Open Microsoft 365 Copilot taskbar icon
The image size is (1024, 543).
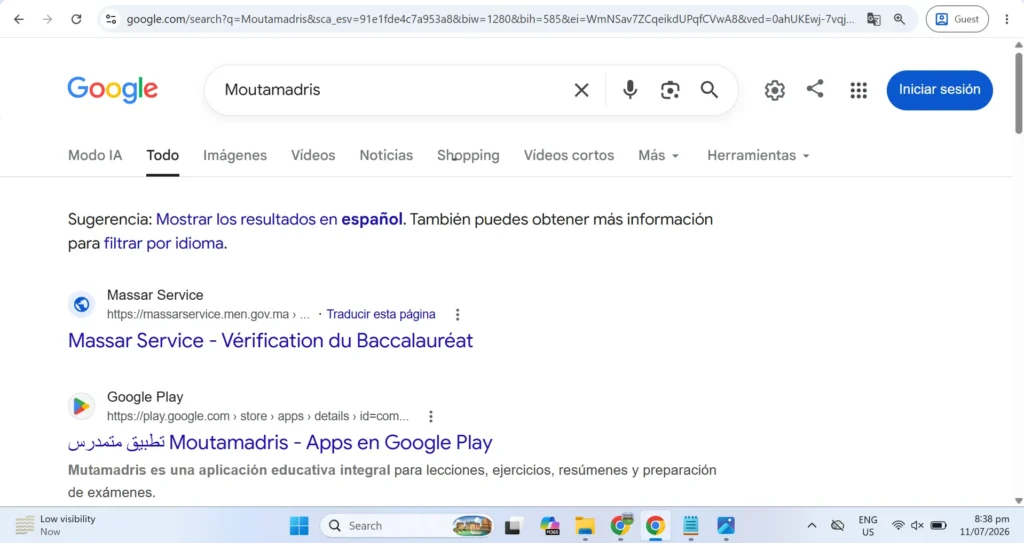click(549, 525)
